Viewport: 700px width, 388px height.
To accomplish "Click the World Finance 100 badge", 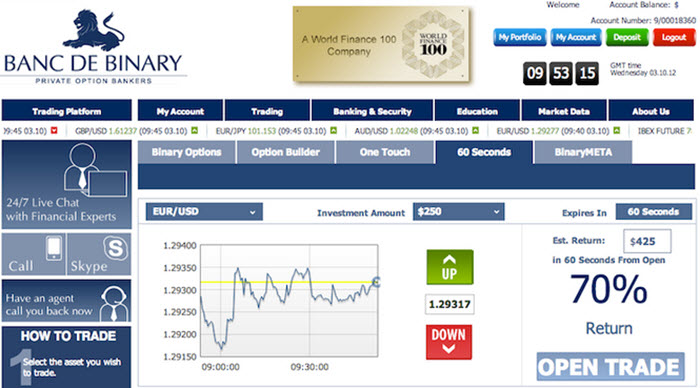I will click(381, 44).
